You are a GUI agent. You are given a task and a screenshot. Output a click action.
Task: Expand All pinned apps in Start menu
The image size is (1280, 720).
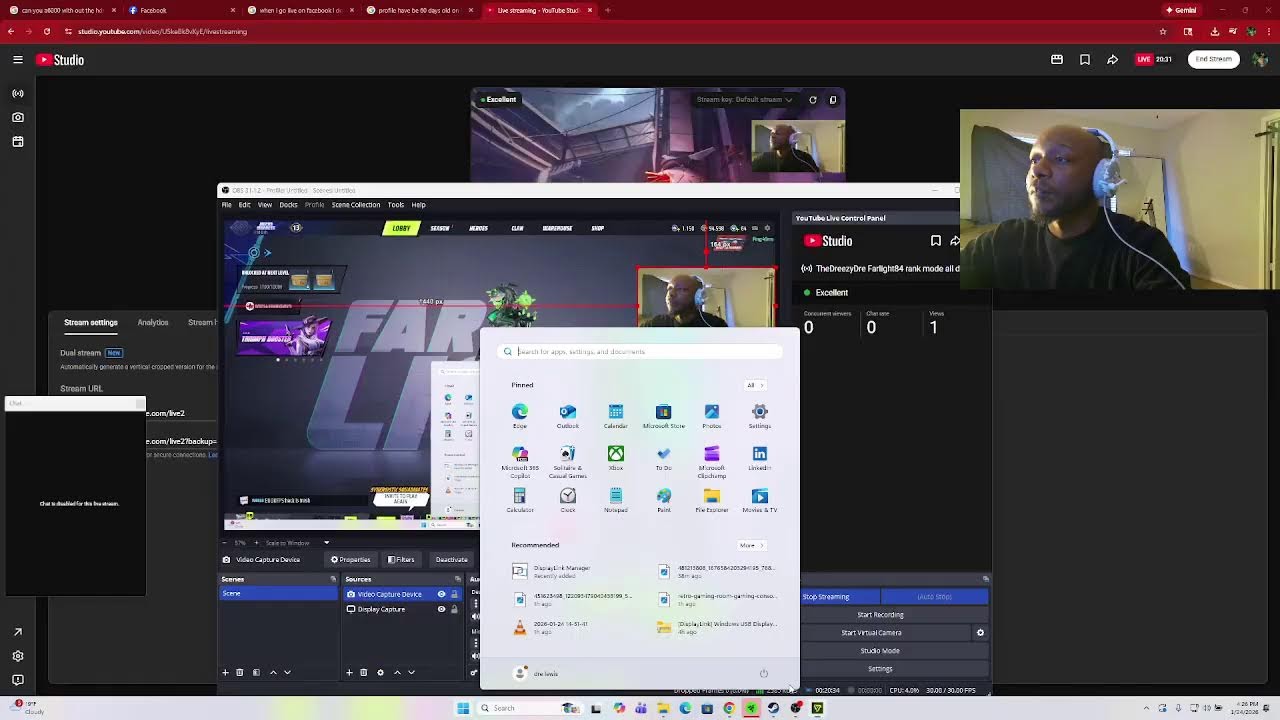pyautogui.click(x=754, y=385)
